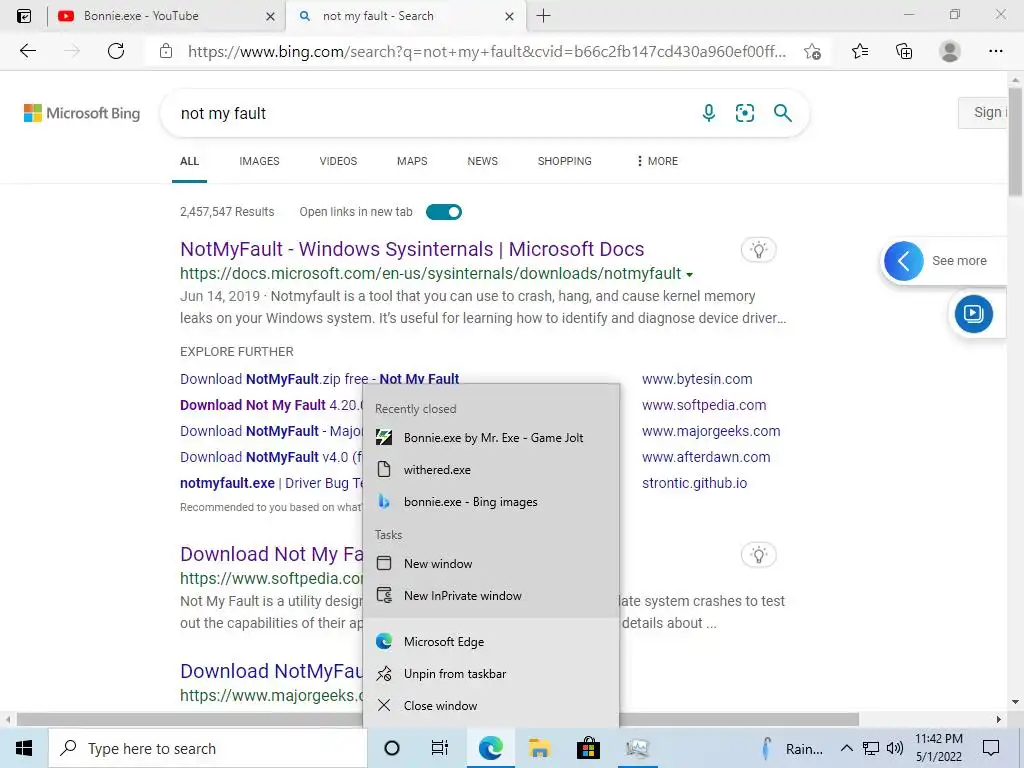The height and width of the screenshot is (768, 1024).
Task: Click the microphone voice search icon
Action: (x=709, y=113)
